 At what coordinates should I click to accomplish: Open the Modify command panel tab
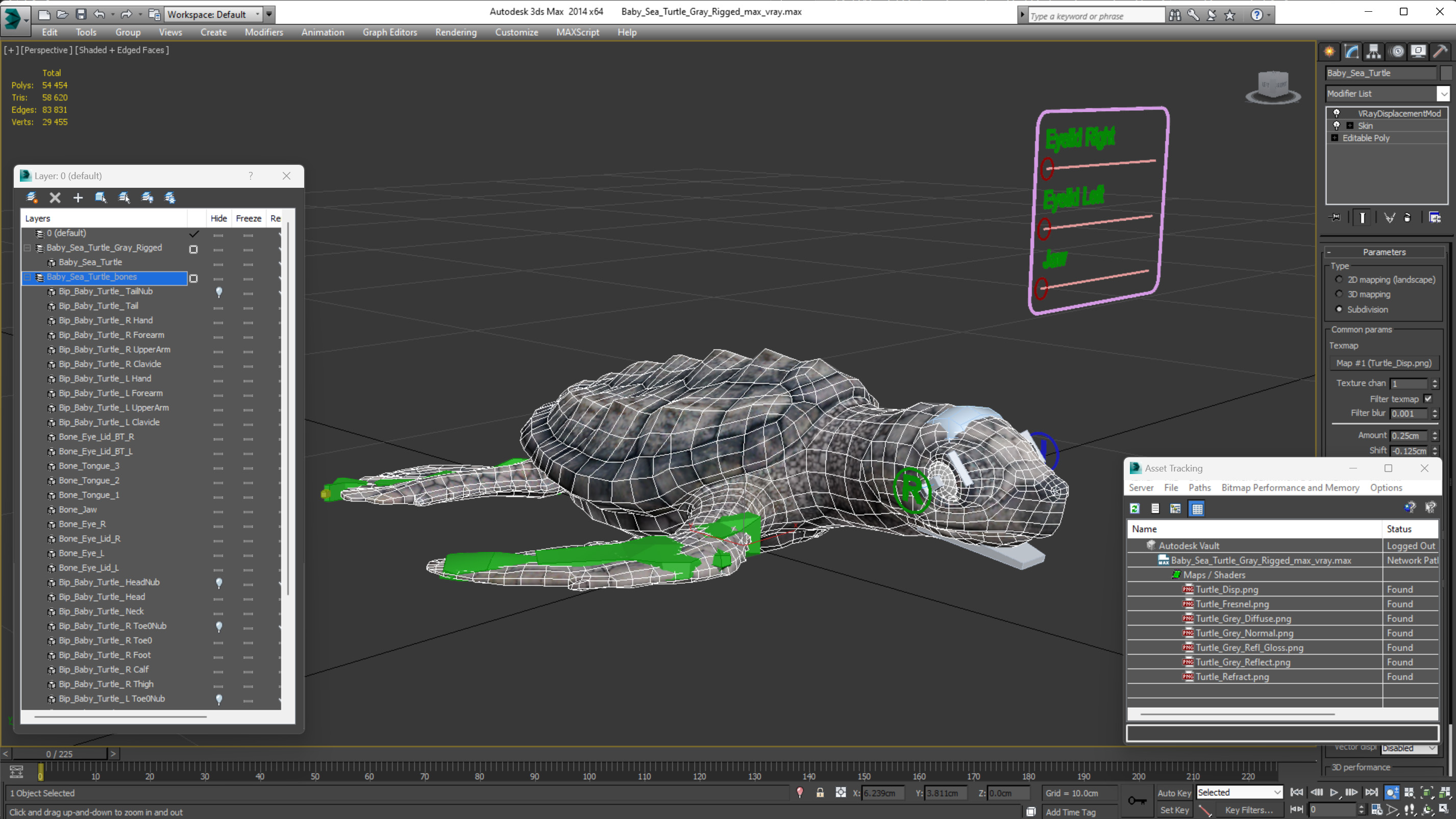click(1351, 52)
